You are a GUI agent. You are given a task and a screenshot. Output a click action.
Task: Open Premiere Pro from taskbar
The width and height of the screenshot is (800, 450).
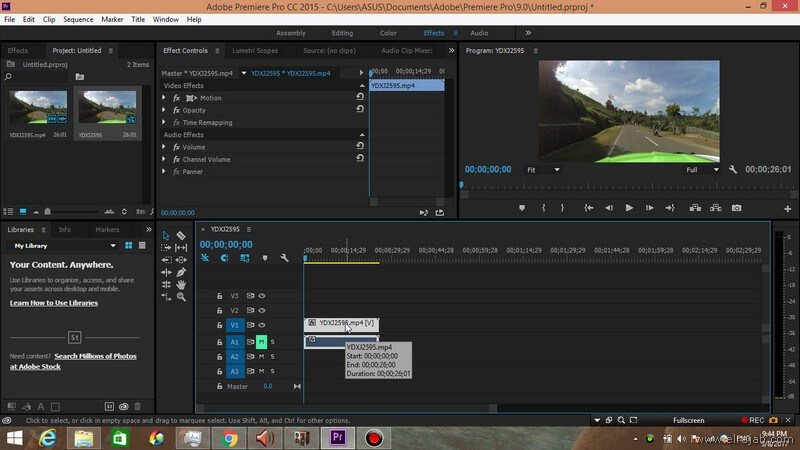pyautogui.click(x=337, y=438)
